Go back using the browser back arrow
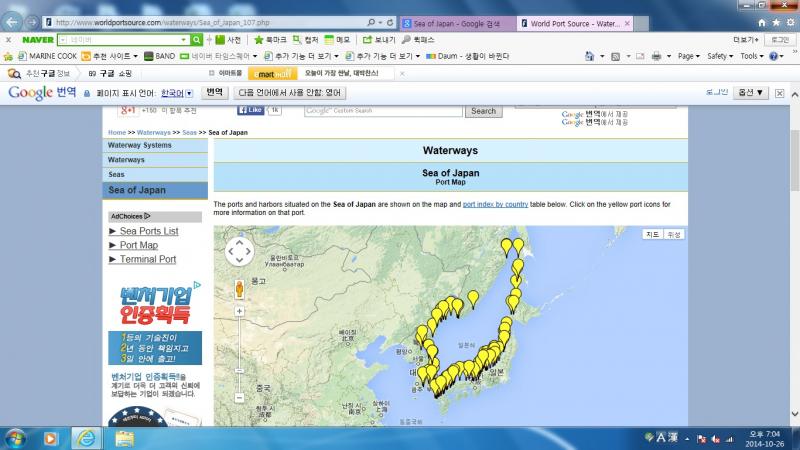Viewport: 800px width, 450px height. click(14, 21)
